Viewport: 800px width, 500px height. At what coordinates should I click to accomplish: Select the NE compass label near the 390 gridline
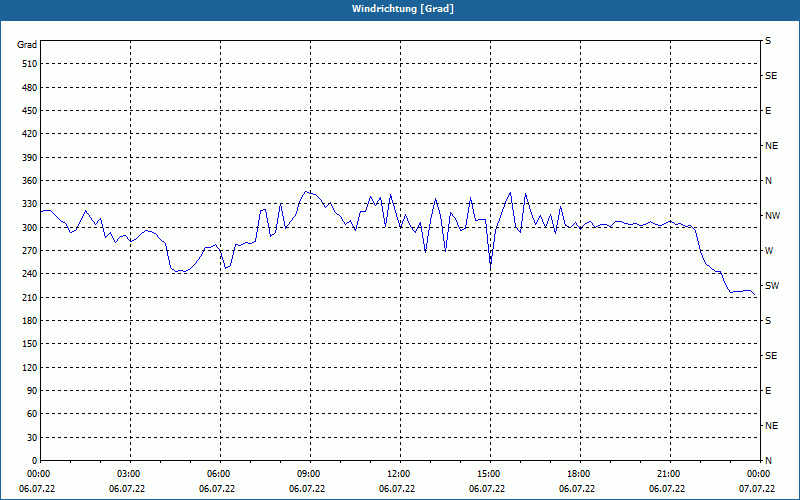click(772, 146)
